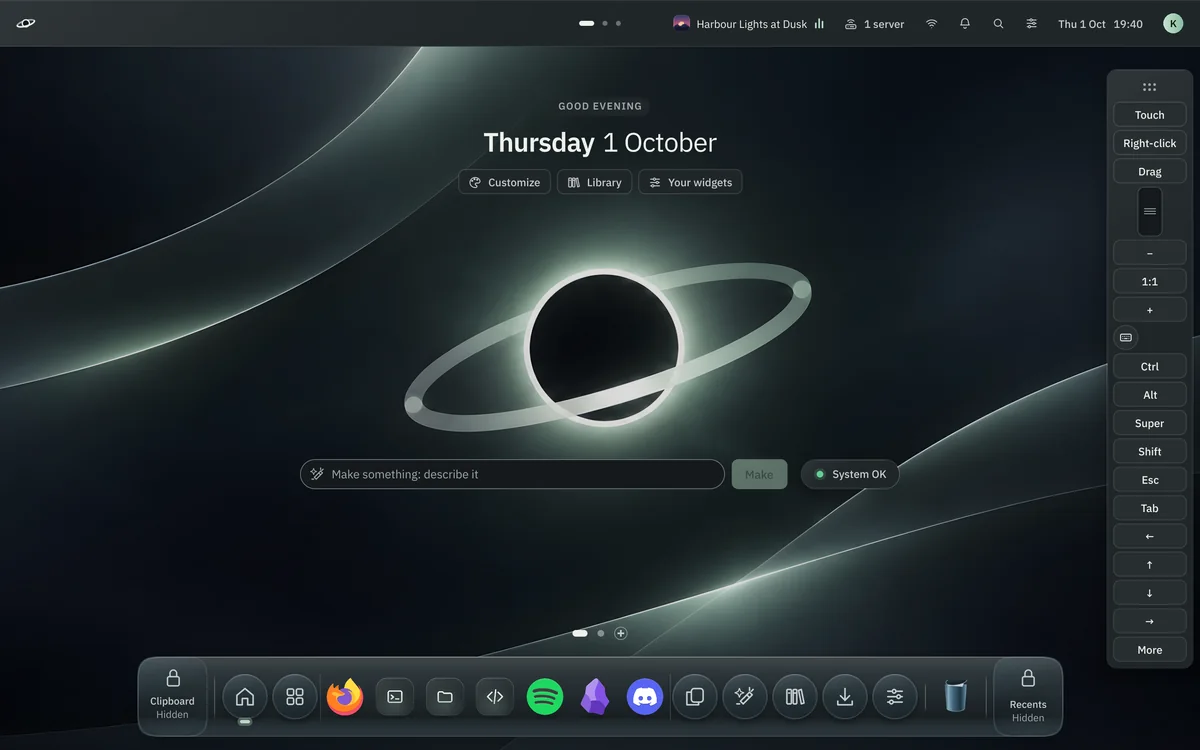Enable Drag mode in the side panel
This screenshot has height=750, width=1200.
1150,171
